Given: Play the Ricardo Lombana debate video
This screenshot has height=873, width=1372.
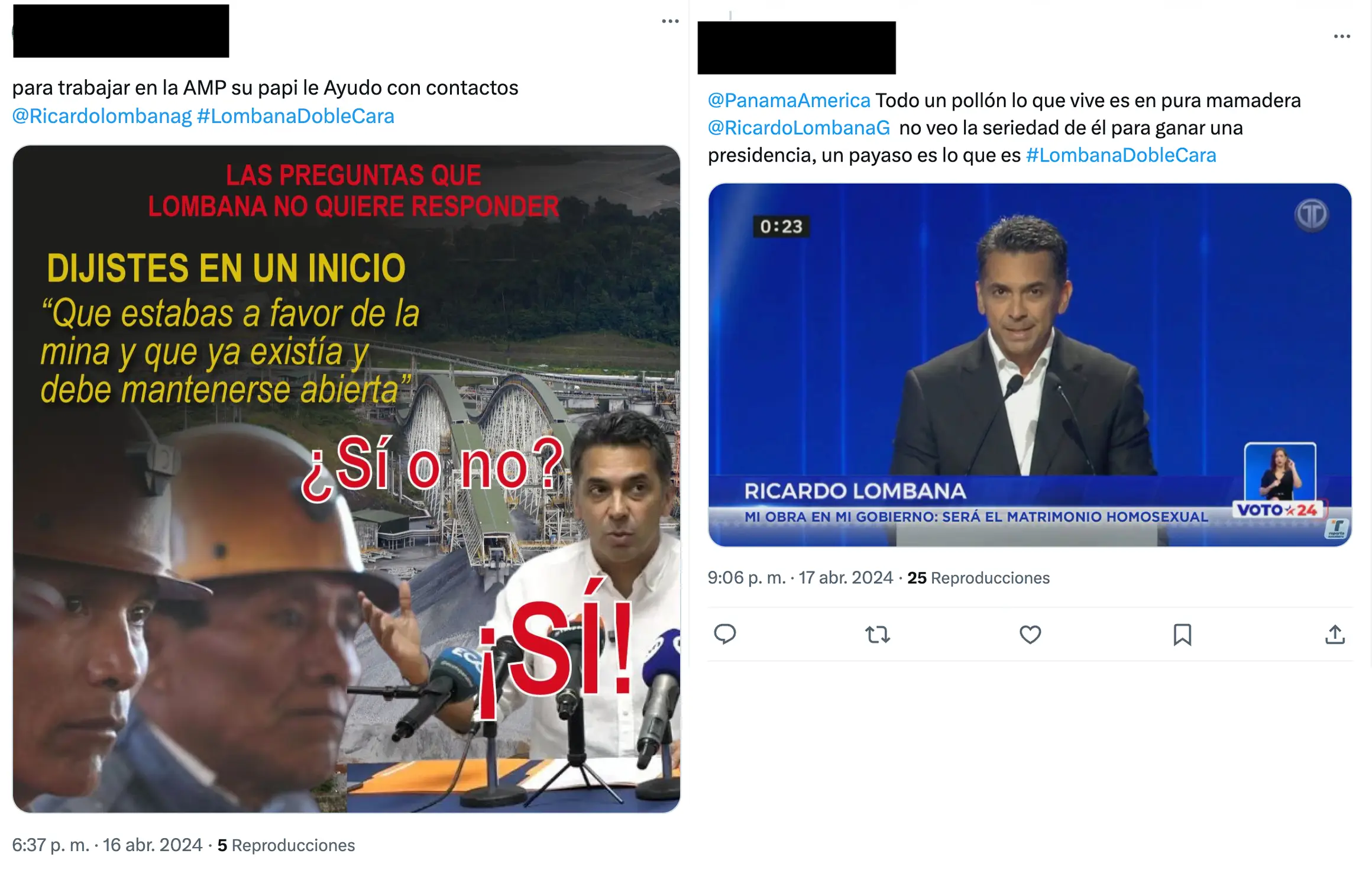Looking at the screenshot, I should click(x=1030, y=365).
